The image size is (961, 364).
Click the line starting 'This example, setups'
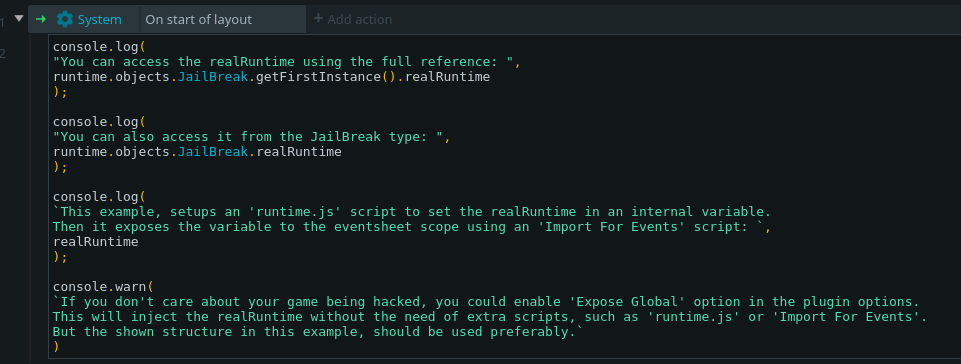[412, 212]
